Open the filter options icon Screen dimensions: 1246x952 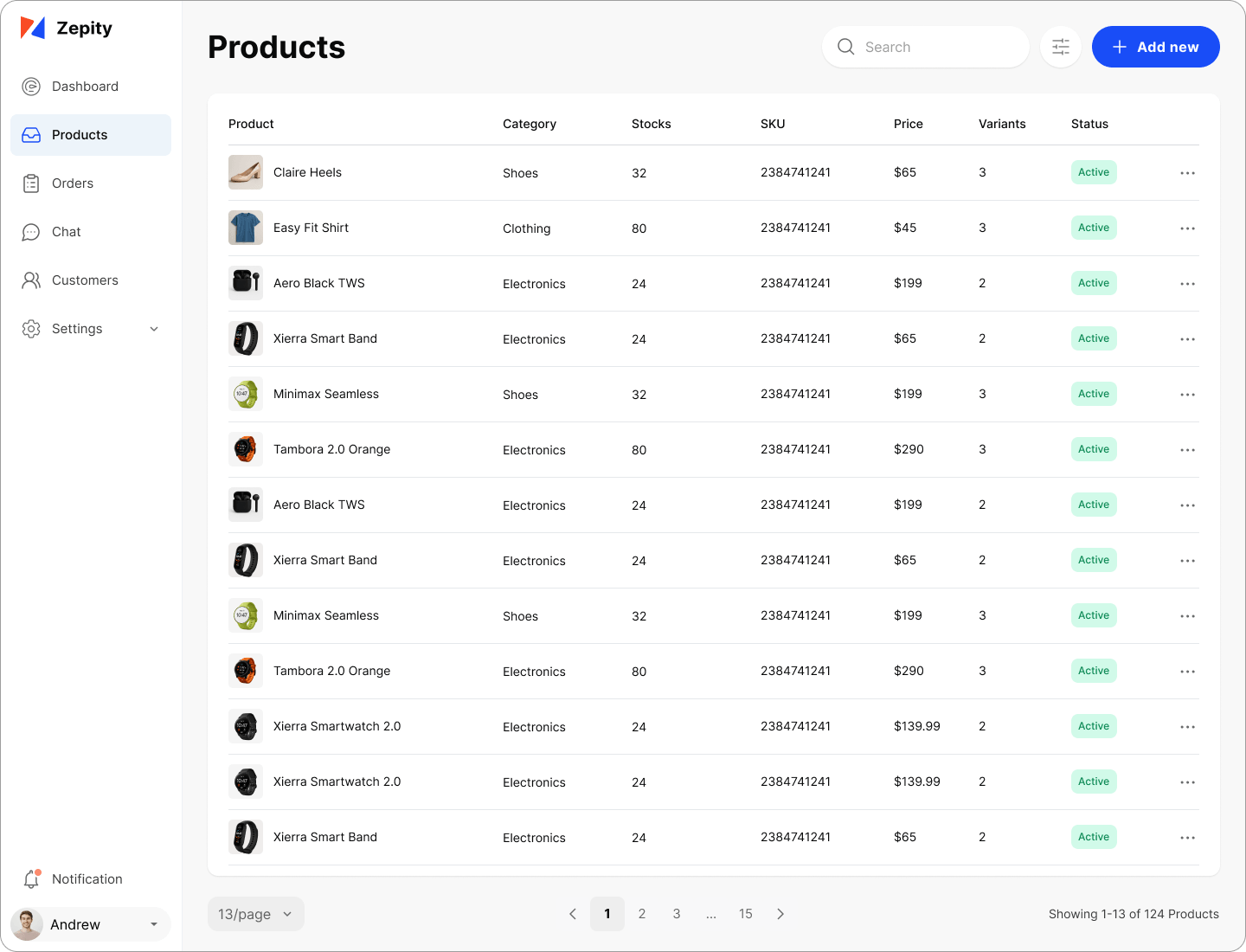click(1061, 47)
